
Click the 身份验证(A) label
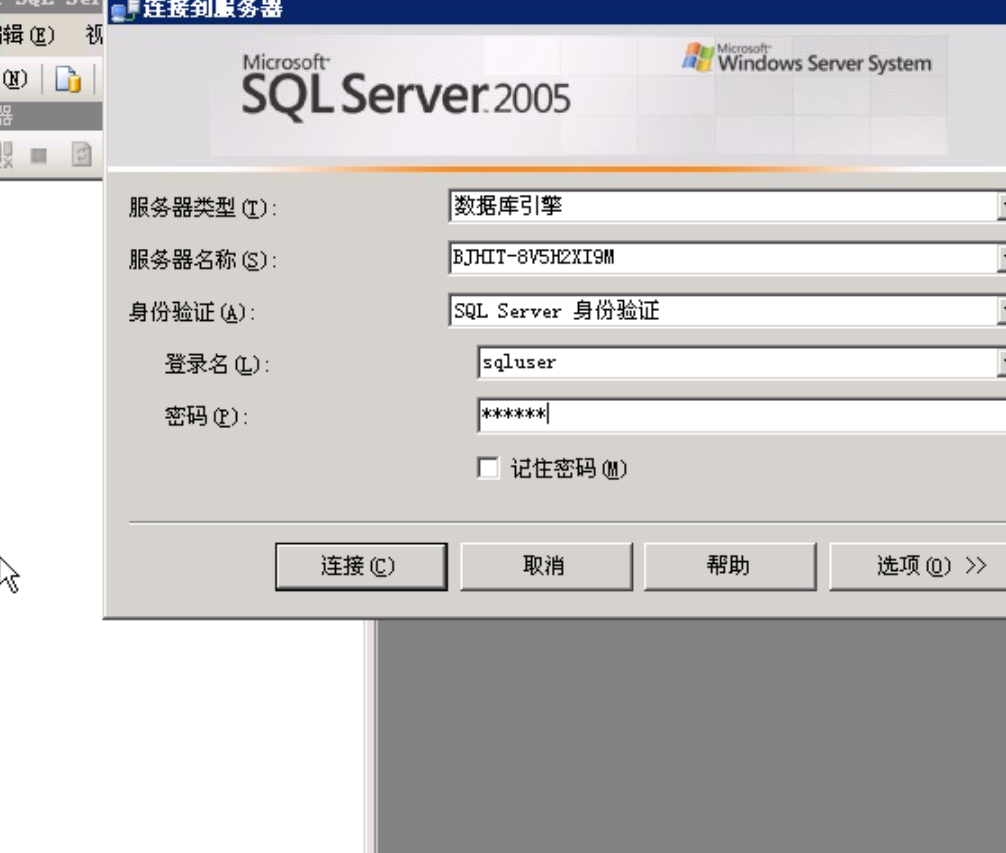point(192,312)
